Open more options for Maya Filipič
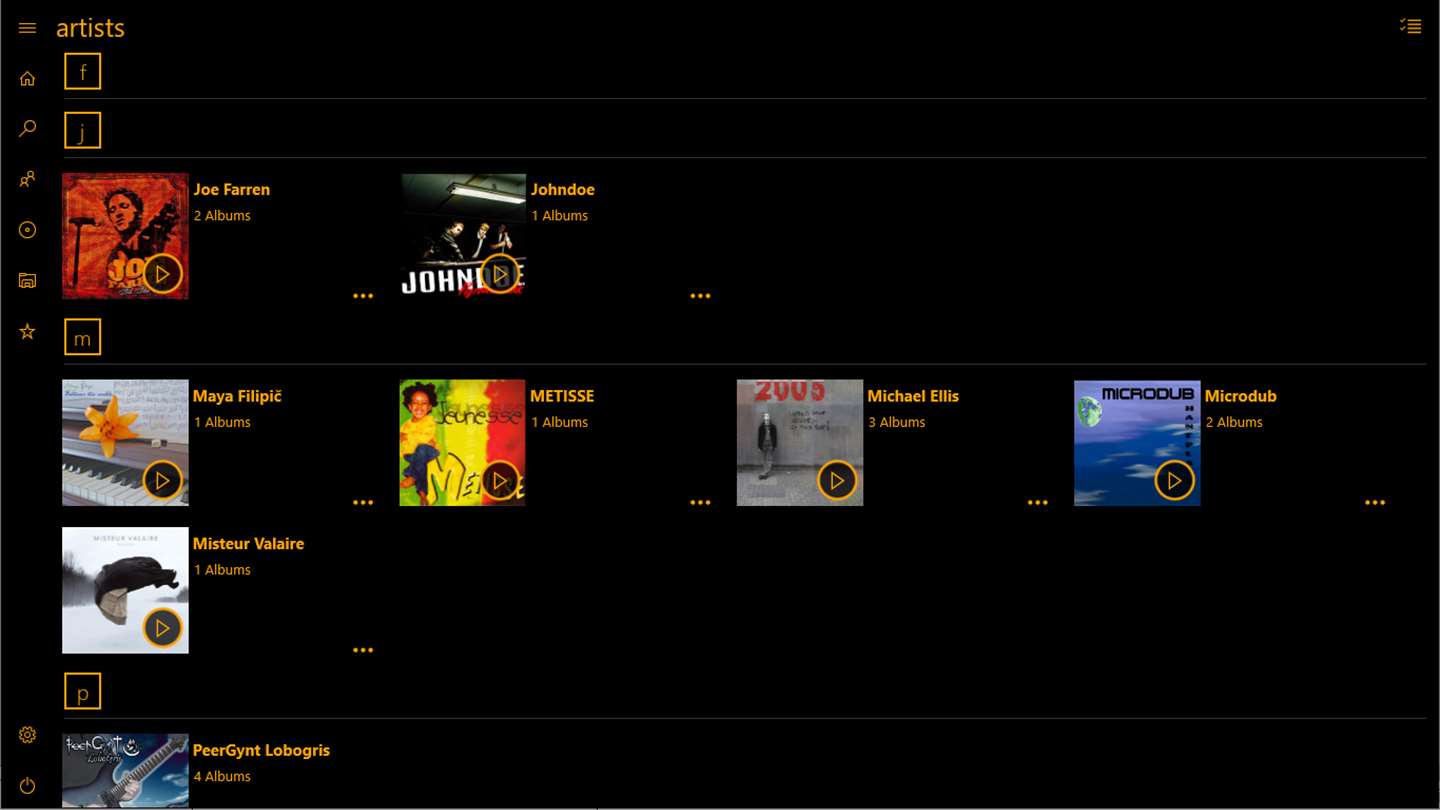This screenshot has width=1440, height=810. click(x=363, y=503)
